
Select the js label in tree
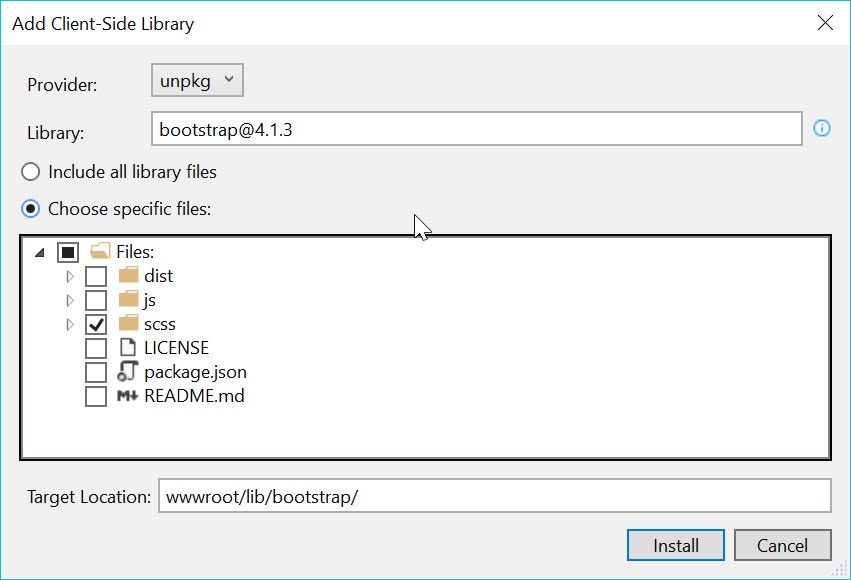(x=150, y=300)
